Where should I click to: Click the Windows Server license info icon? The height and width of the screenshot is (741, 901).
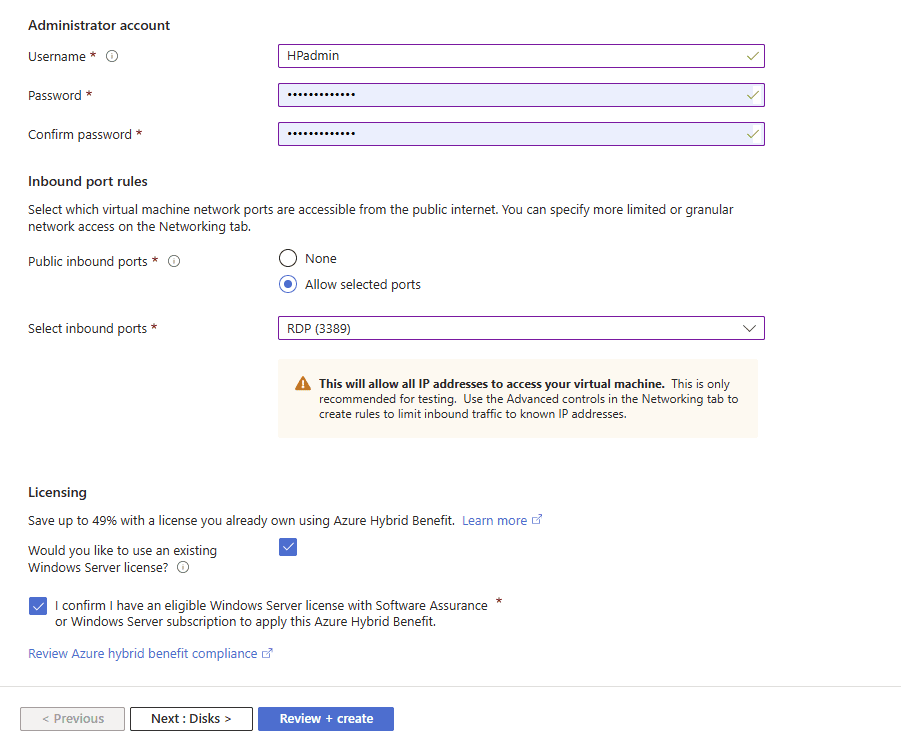click(183, 568)
